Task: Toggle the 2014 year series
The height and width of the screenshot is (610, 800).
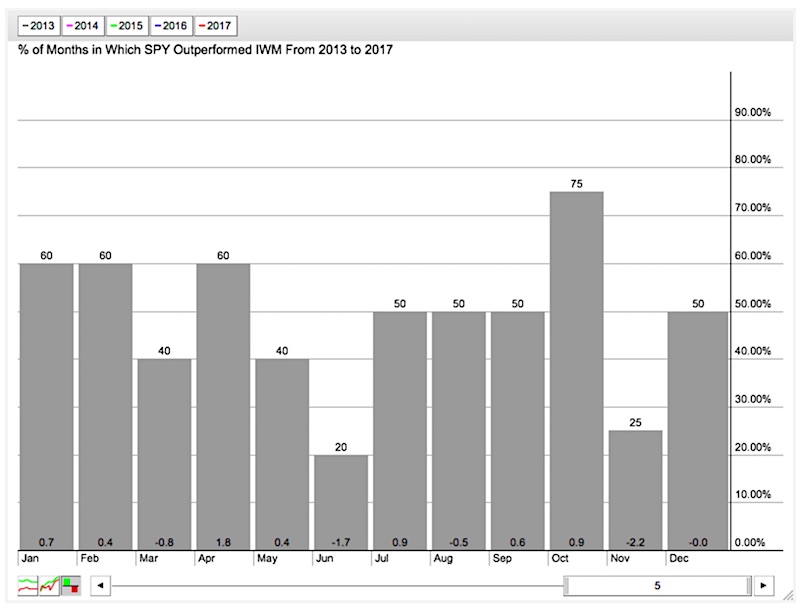Action: coord(83,26)
